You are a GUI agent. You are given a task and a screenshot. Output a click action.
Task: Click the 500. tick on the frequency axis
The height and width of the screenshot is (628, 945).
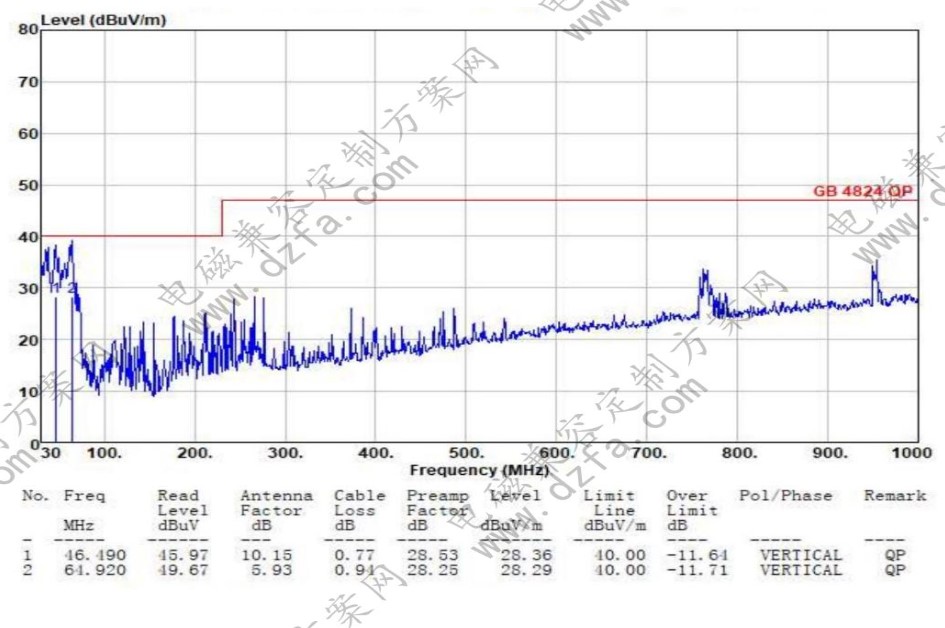(x=466, y=453)
